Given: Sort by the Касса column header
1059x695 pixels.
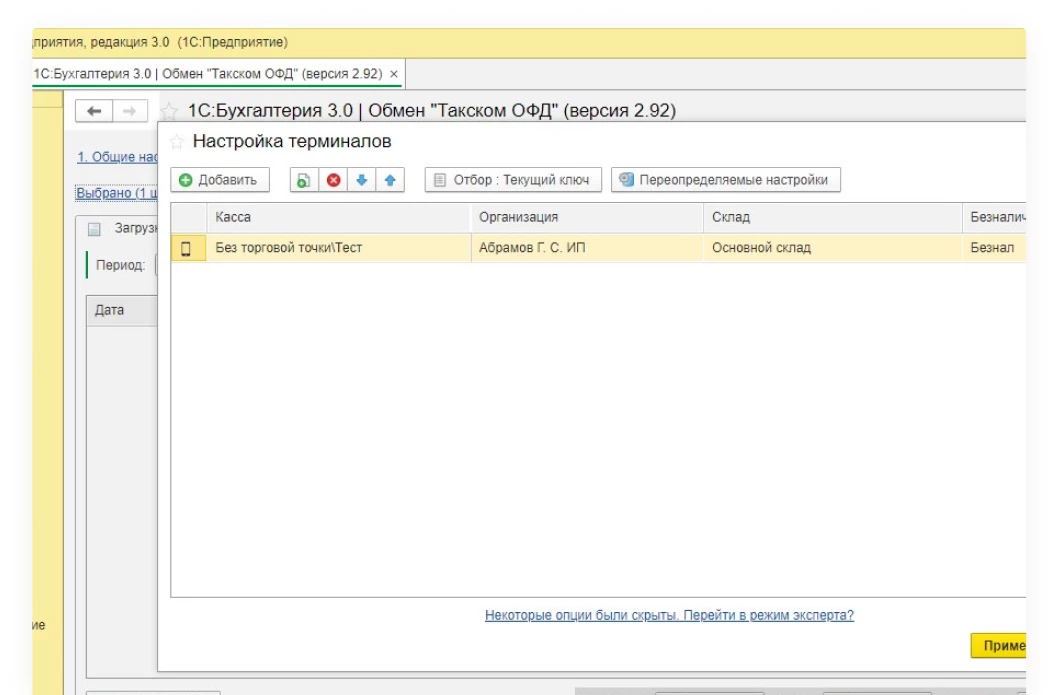Looking at the screenshot, I should pyautogui.click(x=233, y=217).
